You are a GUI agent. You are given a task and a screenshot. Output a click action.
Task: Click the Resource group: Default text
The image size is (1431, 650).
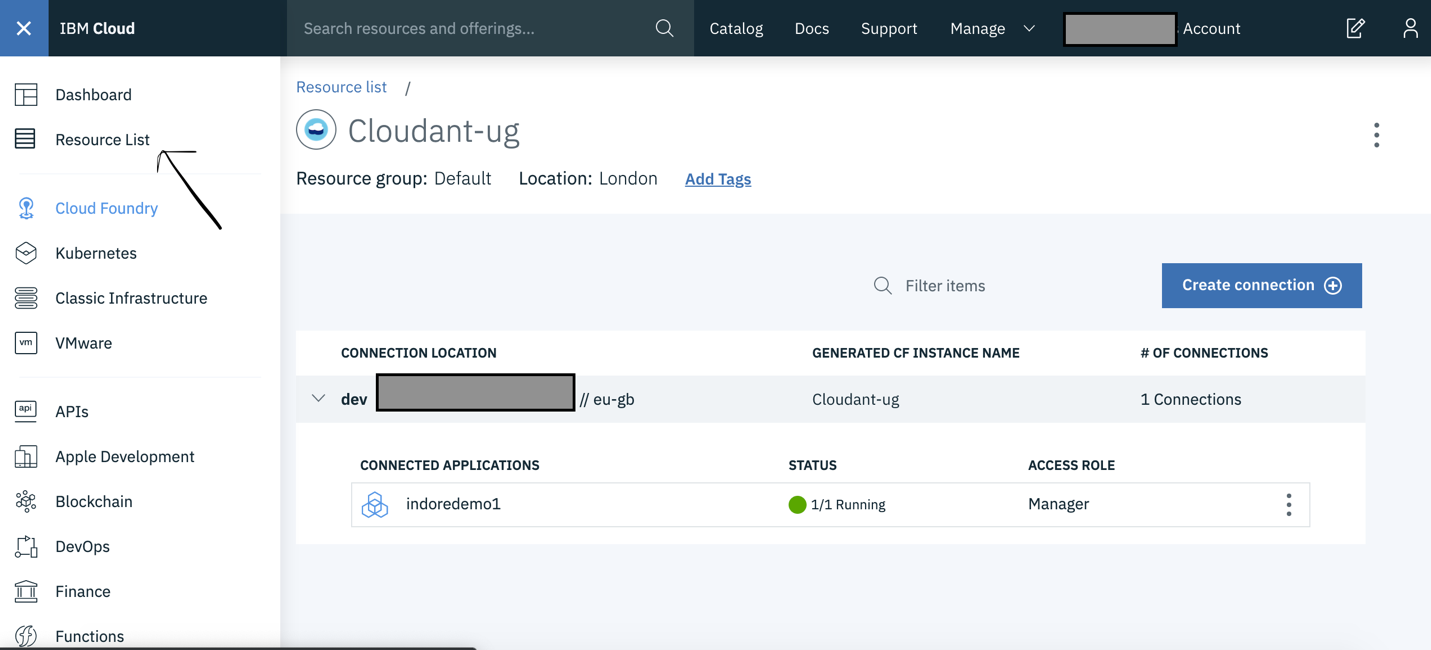pyautogui.click(x=393, y=179)
